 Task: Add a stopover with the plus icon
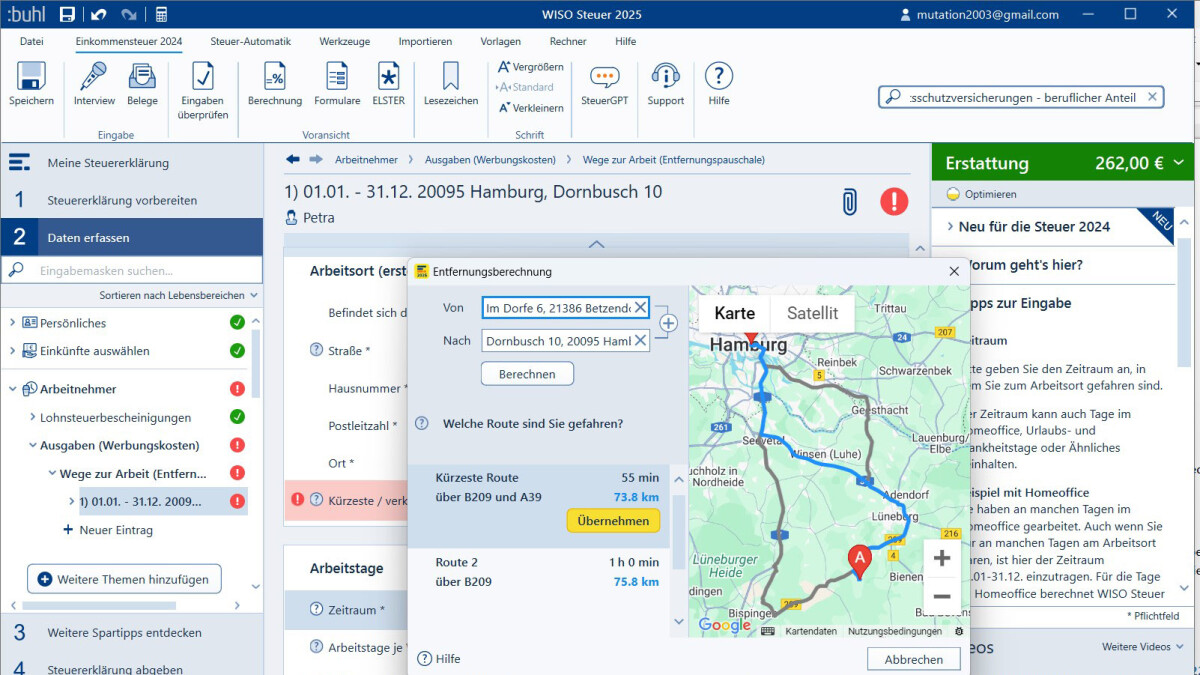(x=668, y=323)
